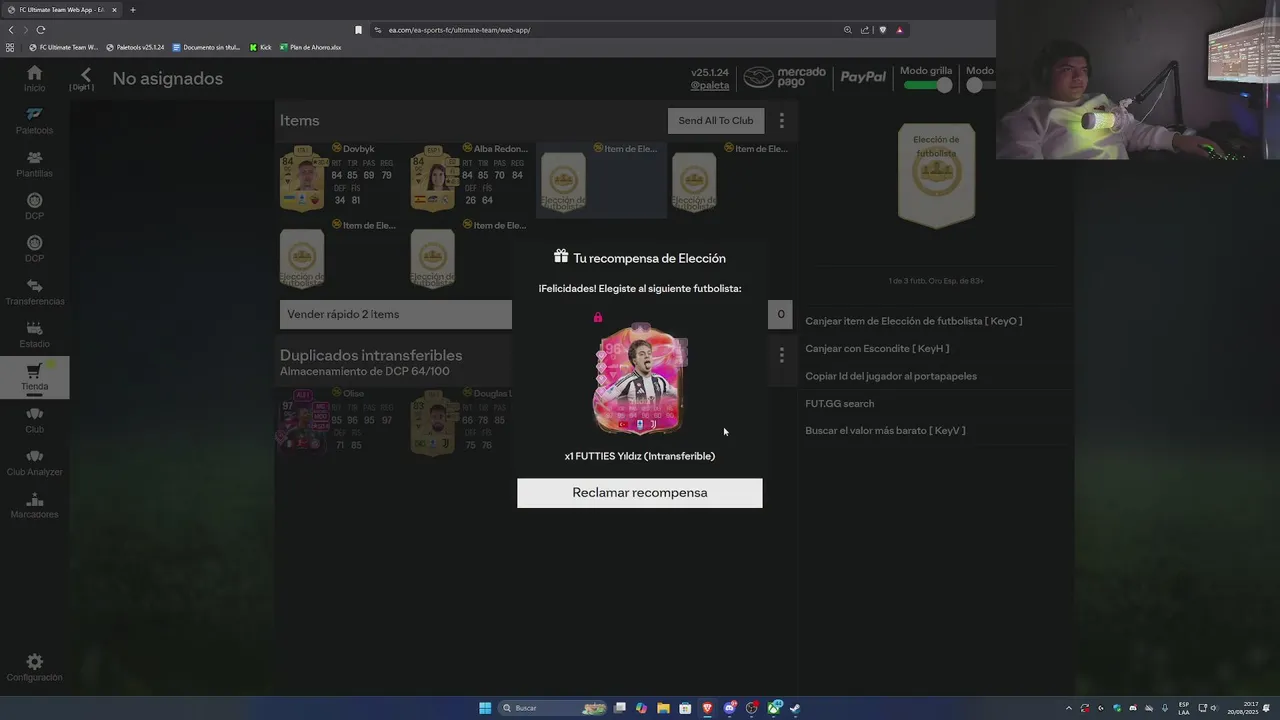Open Configuración settings gear
Image resolution: width=1280 pixels, height=720 pixels.
[34, 668]
